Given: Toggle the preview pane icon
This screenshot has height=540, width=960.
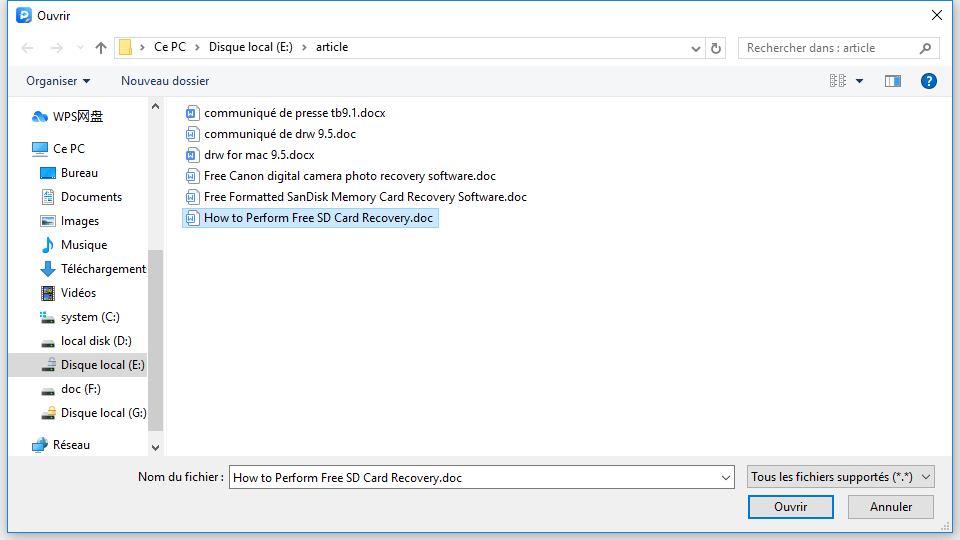Looking at the screenshot, I should (x=893, y=81).
